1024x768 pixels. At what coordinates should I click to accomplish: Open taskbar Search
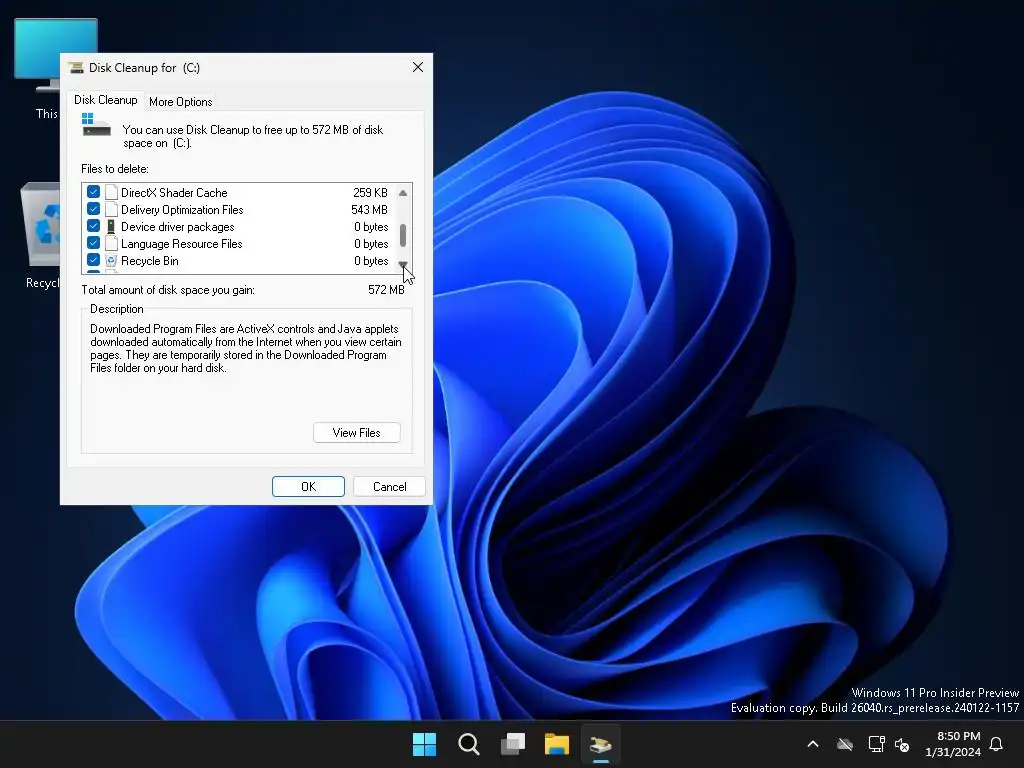pyautogui.click(x=468, y=744)
